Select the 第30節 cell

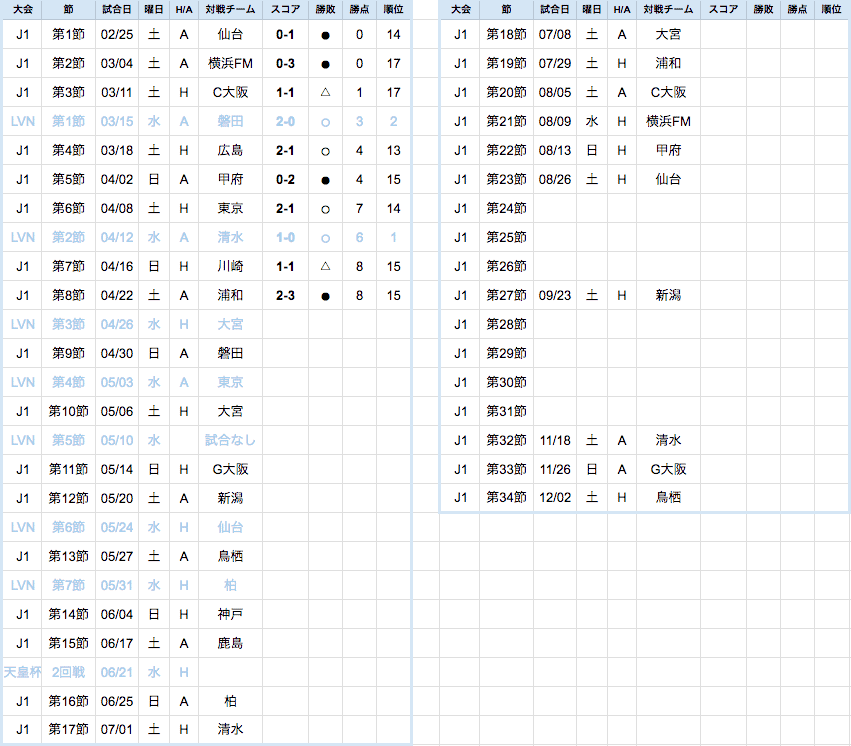tap(506, 382)
